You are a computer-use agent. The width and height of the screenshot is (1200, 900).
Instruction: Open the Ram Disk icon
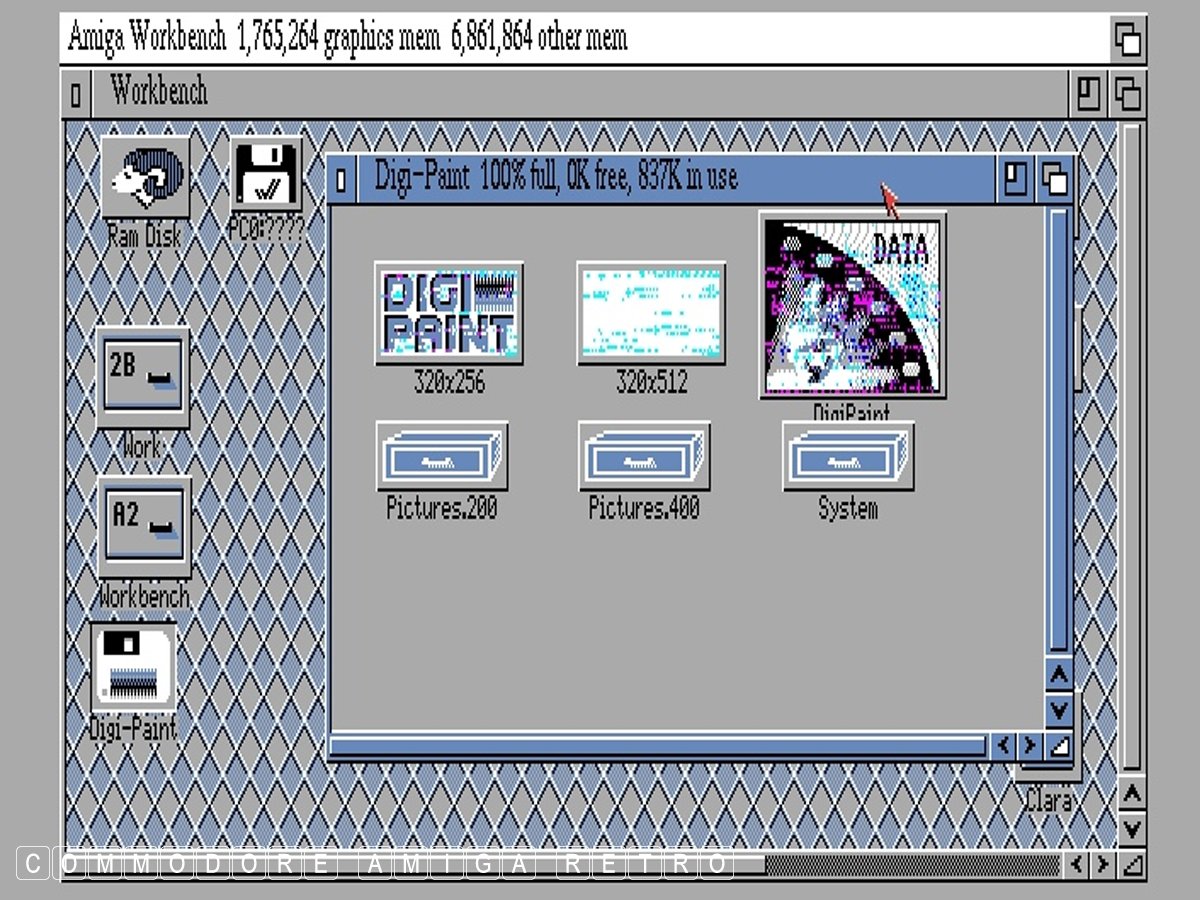pos(144,180)
